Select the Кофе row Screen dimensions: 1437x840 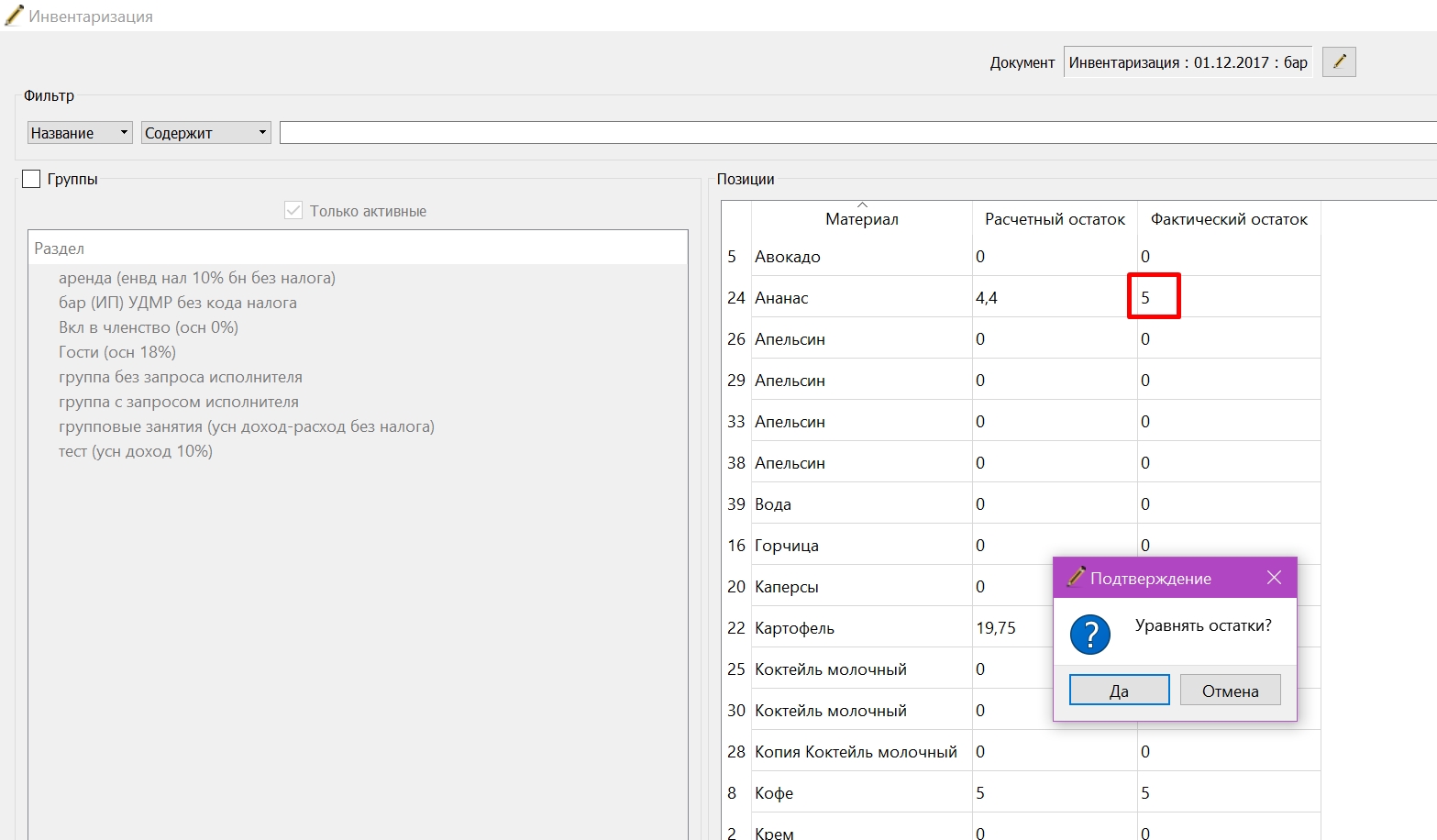(1021, 793)
